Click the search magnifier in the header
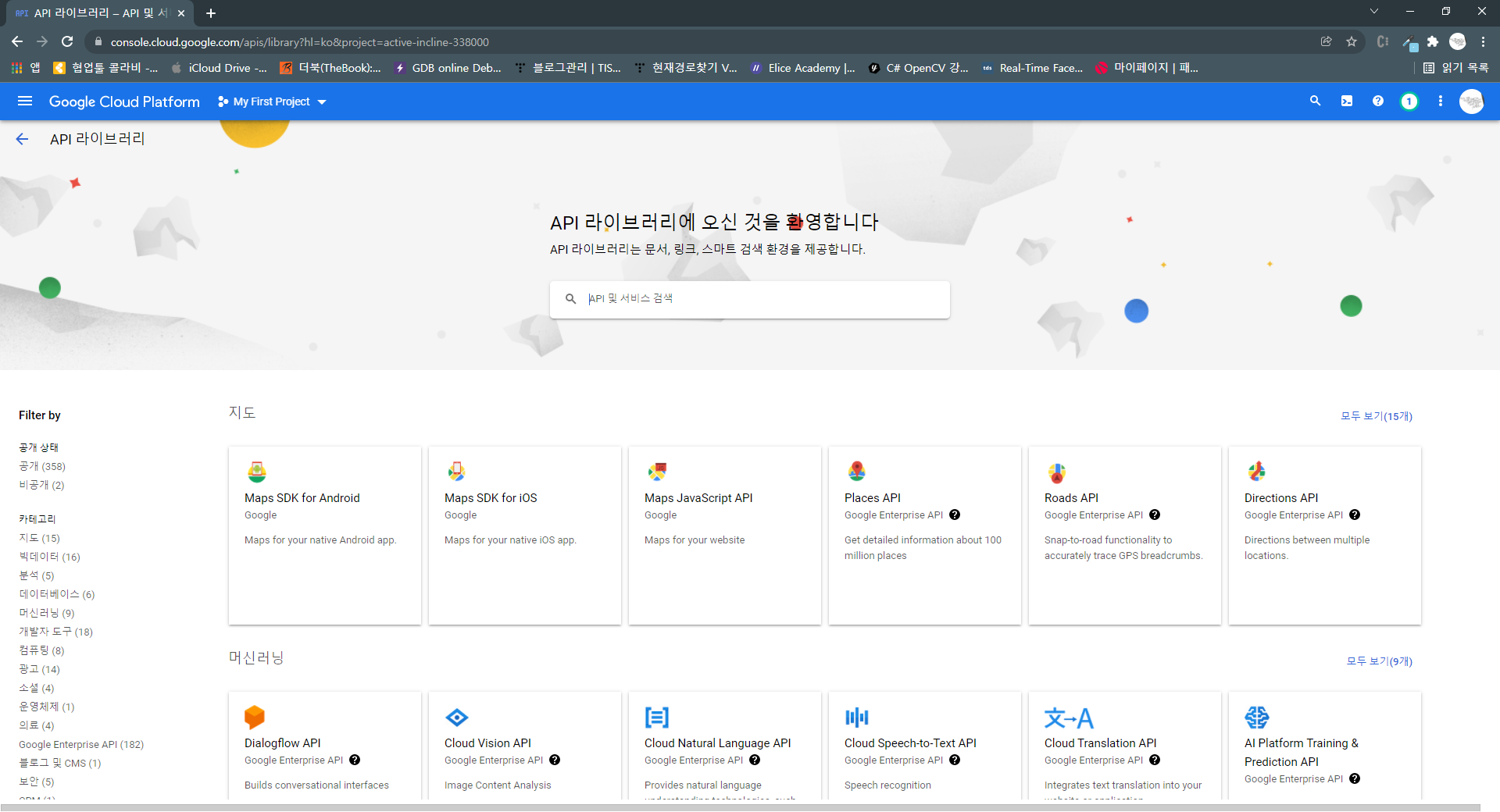Screen dimensions: 1500x812 pos(1315,101)
